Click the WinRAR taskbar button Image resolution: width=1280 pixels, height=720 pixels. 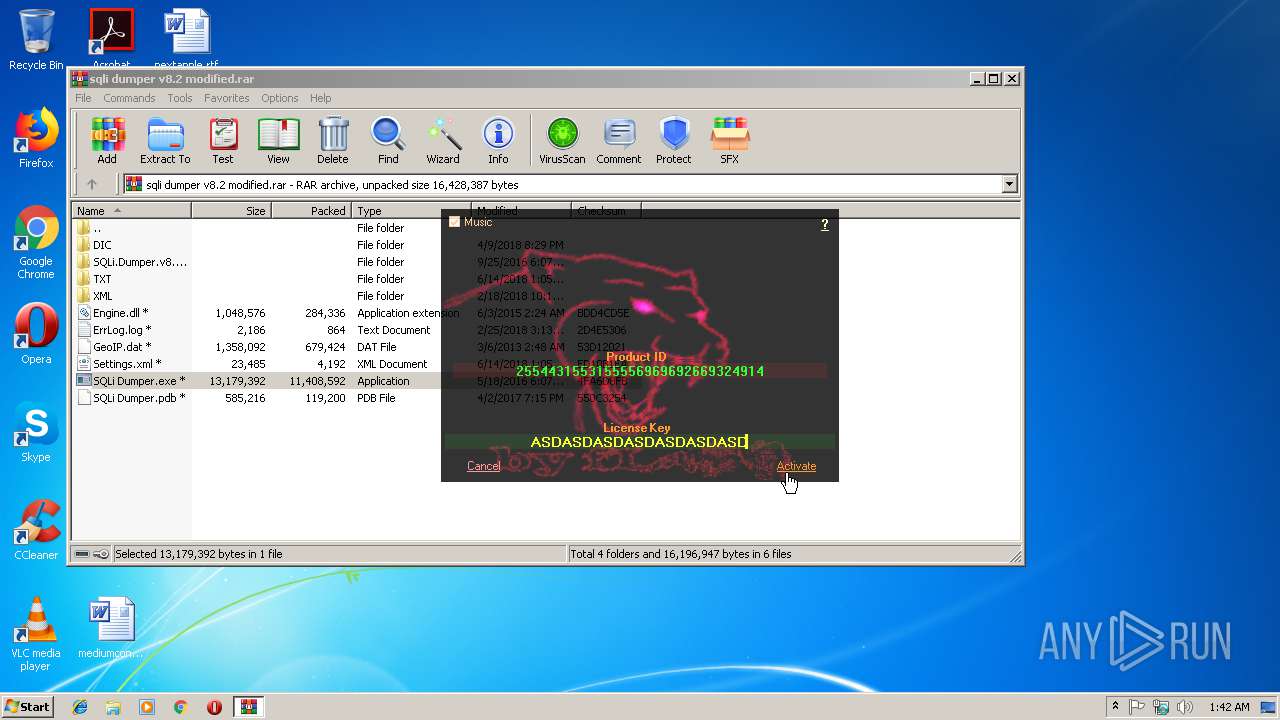tap(248, 707)
